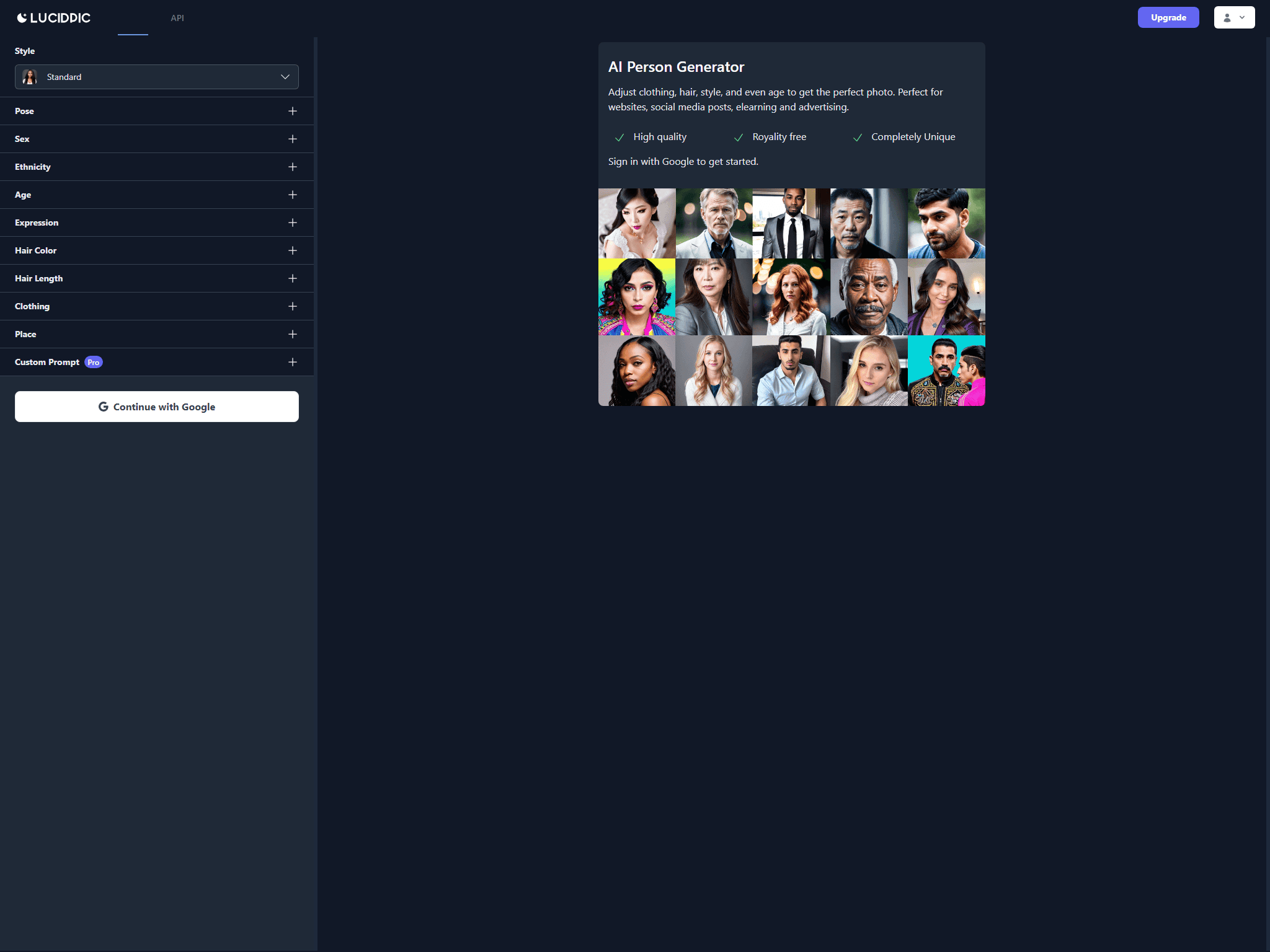Click the Clothing label
The height and width of the screenshot is (952, 1270).
[x=32, y=306]
